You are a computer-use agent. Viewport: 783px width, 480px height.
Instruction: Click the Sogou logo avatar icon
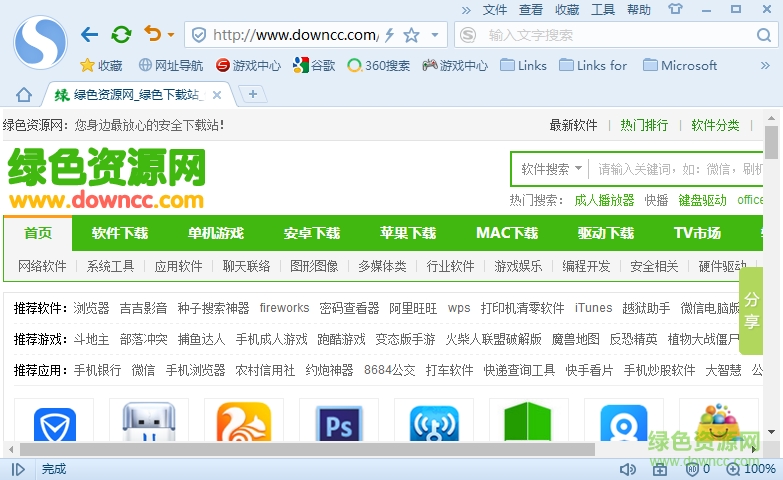pyautogui.click(x=39, y=40)
